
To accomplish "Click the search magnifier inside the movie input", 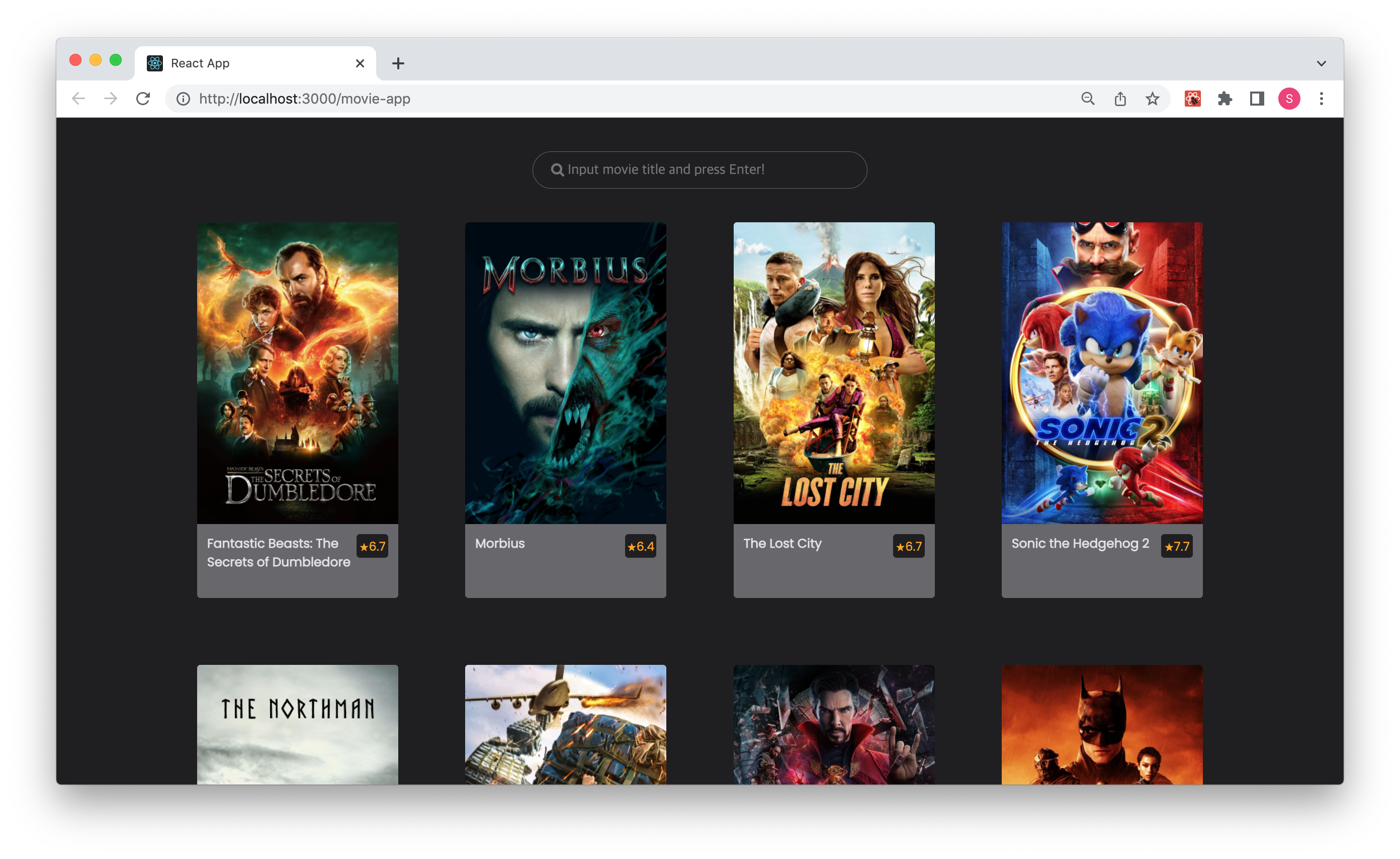I will pyautogui.click(x=557, y=170).
